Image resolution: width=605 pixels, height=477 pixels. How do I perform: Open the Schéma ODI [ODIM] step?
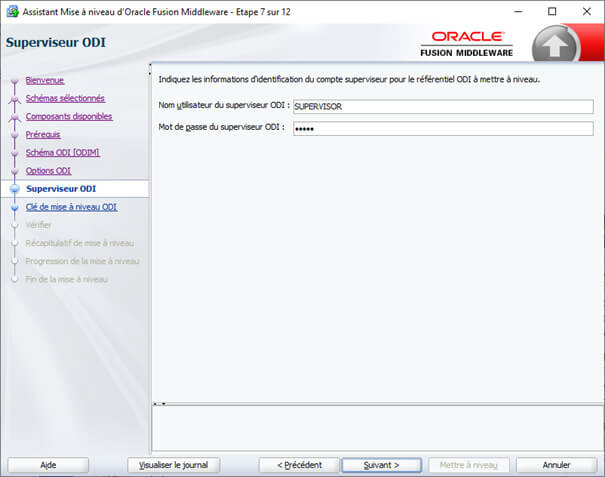[63, 153]
